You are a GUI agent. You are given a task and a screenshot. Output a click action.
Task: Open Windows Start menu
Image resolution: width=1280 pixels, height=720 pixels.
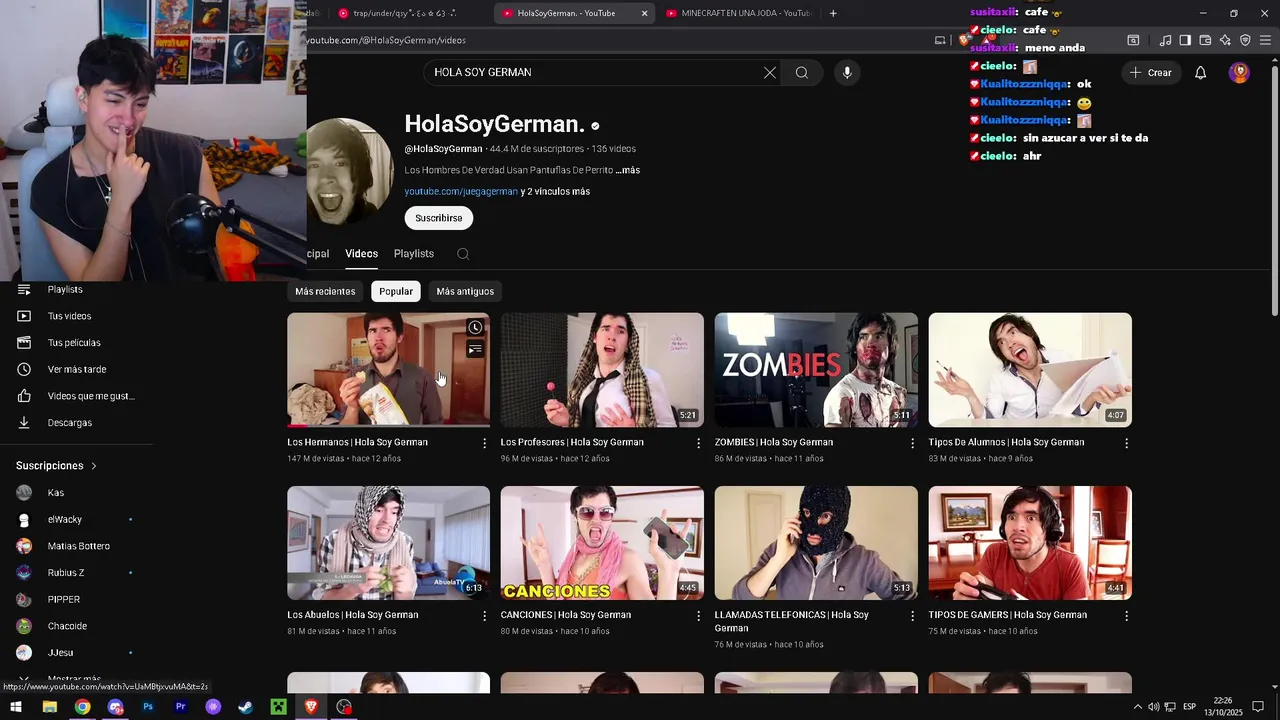(16, 707)
